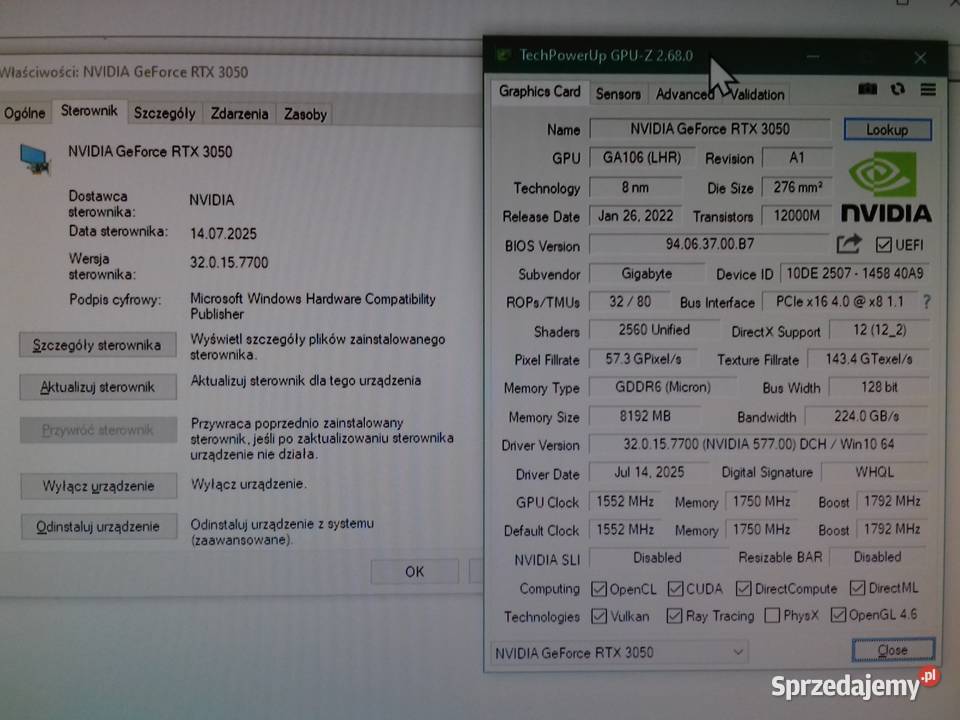The height and width of the screenshot is (720, 960).
Task: Click the GPU-Z screenshot camera icon
Action: click(868, 90)
